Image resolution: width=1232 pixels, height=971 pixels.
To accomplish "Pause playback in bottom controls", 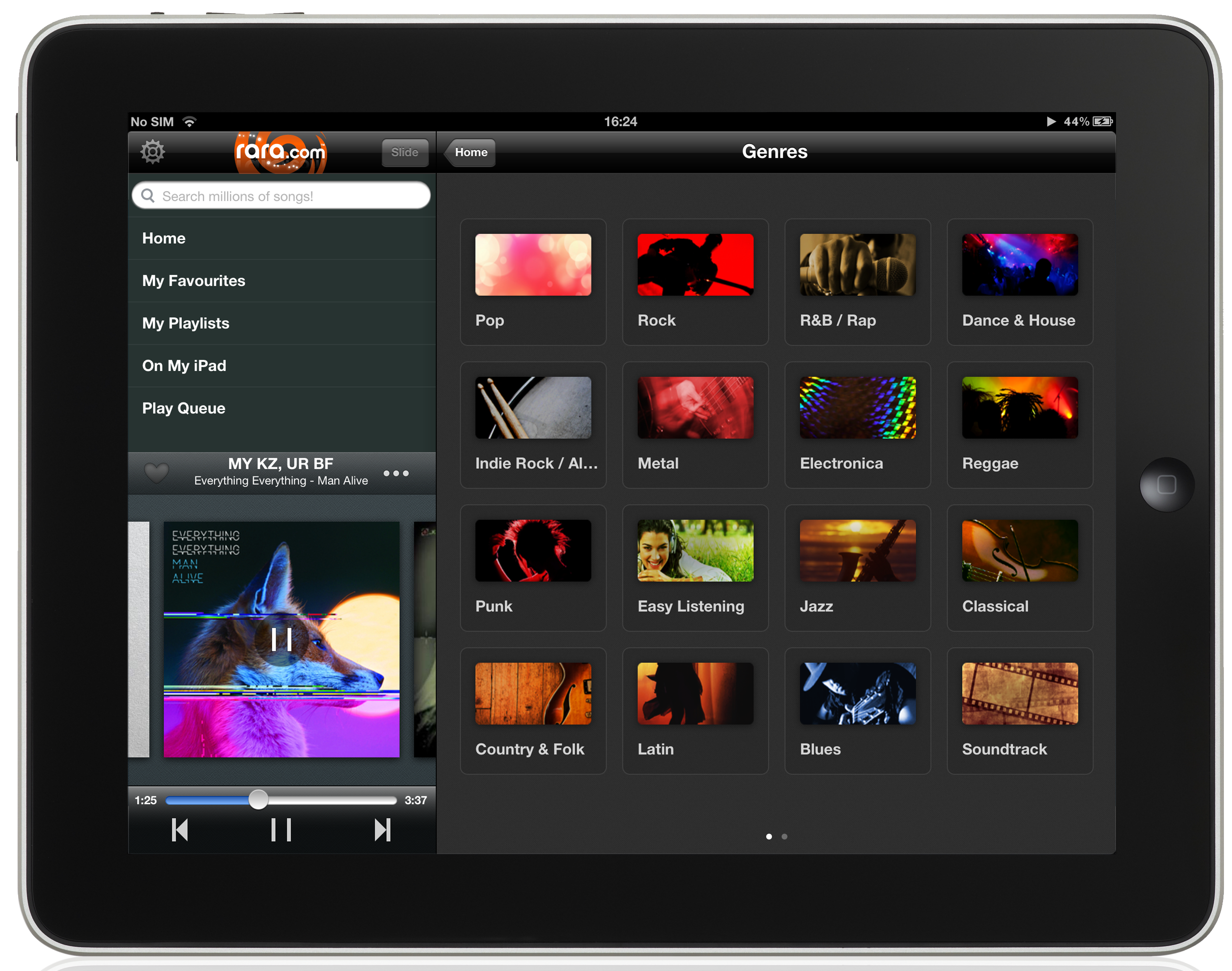I will [x=281, y=830].
